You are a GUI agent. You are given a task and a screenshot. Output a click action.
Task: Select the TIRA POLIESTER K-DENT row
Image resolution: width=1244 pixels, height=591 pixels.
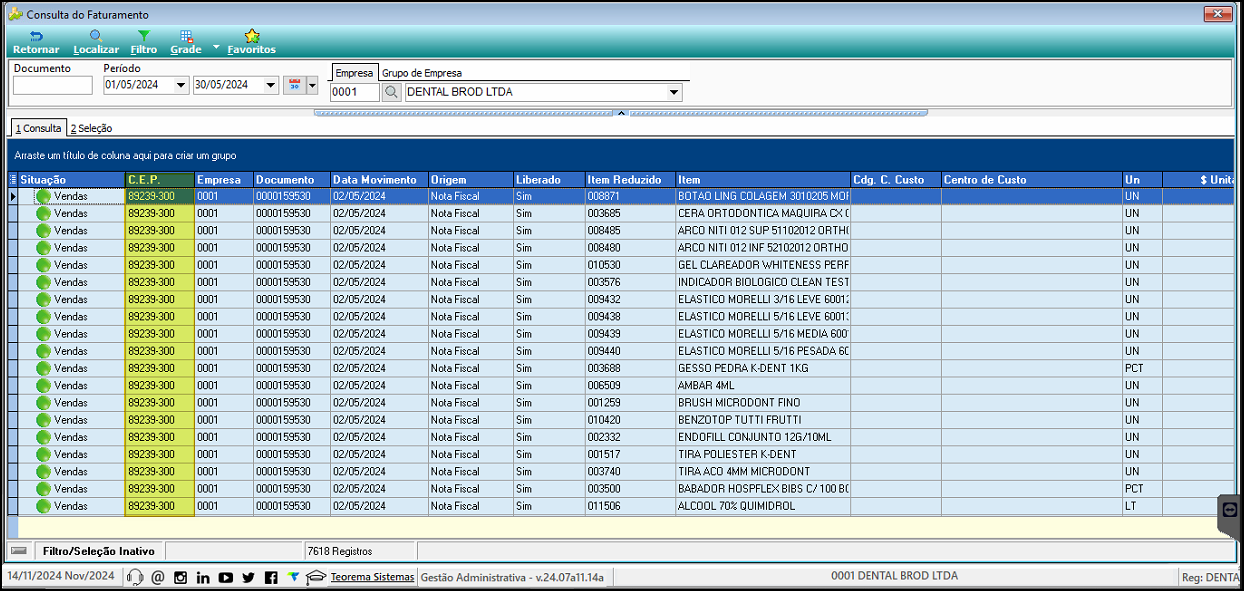pyautogui.click(x=620, y=454)
